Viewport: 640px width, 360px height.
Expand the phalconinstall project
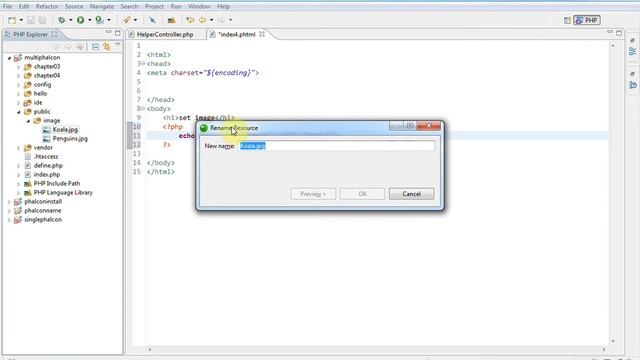9,202
